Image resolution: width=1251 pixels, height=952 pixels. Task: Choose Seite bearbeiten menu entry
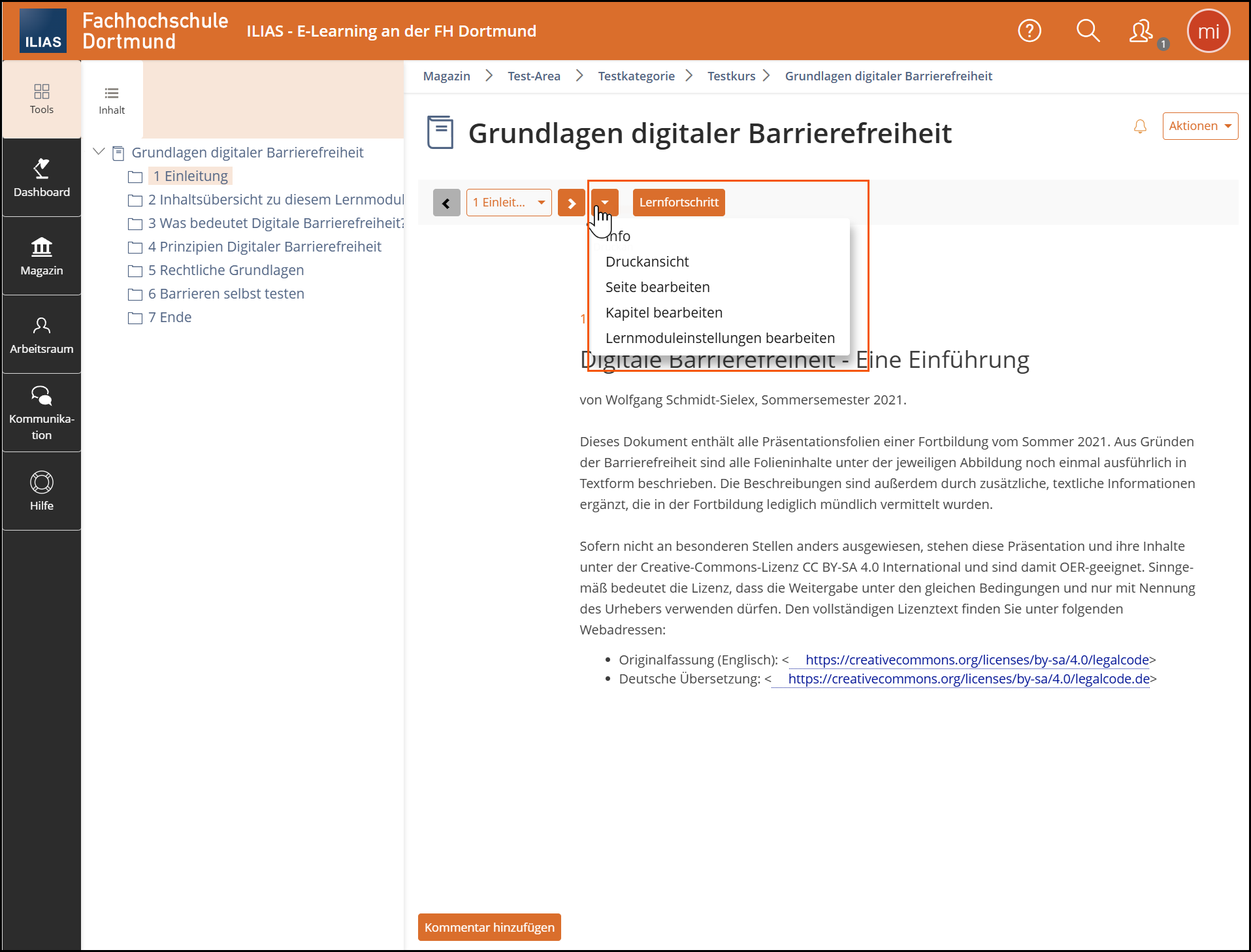[x=657, y=287]
